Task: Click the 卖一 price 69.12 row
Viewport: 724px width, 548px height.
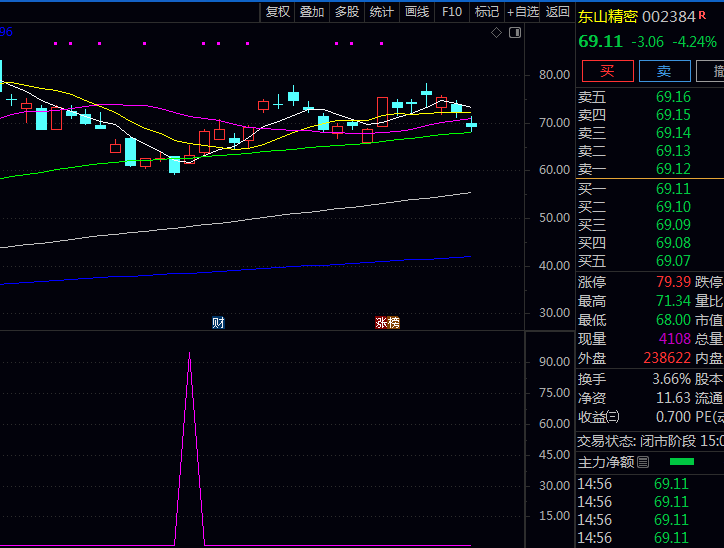Action: (648, 169)
